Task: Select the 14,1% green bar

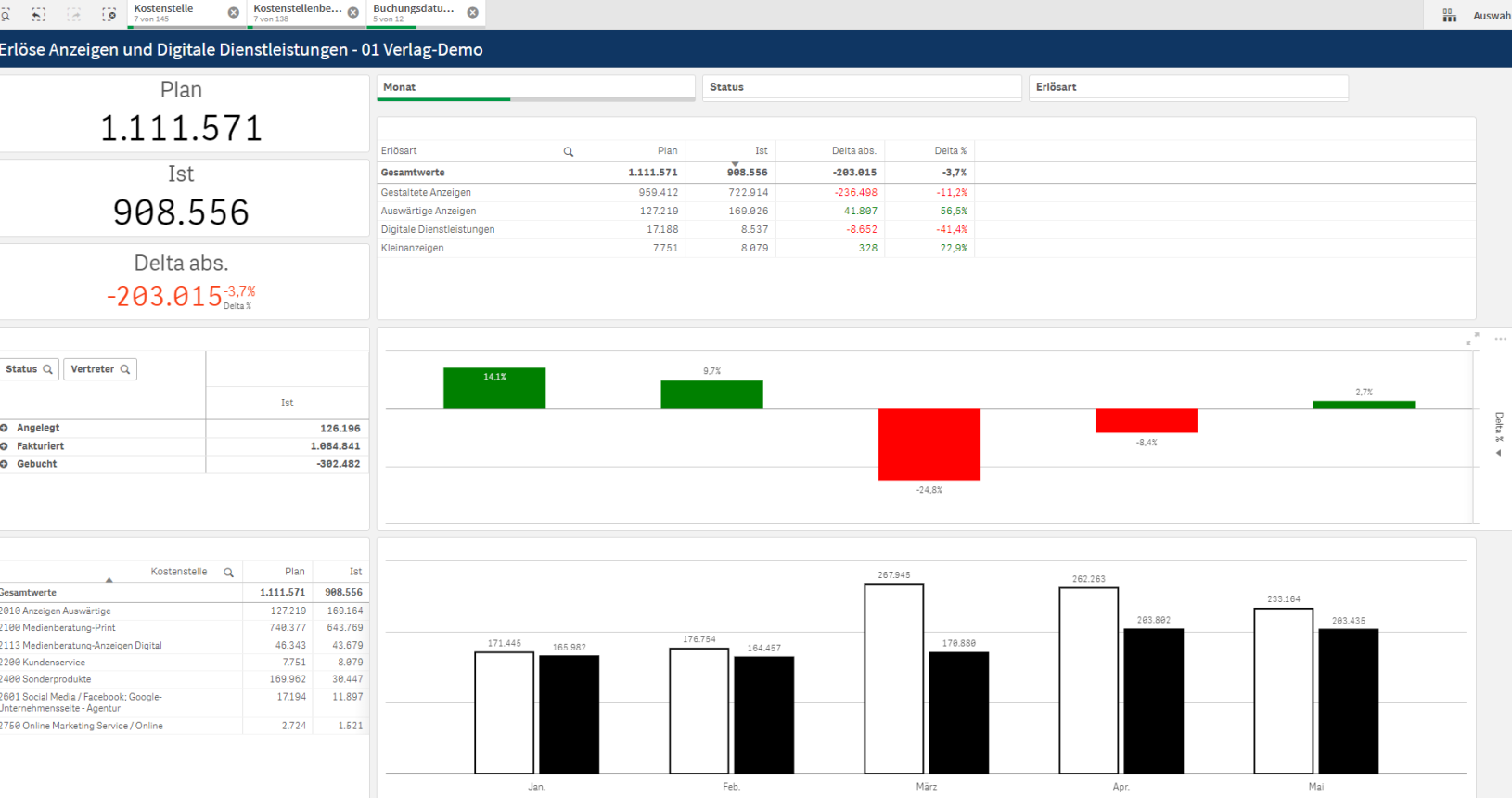Action: [x=494, y=388]
